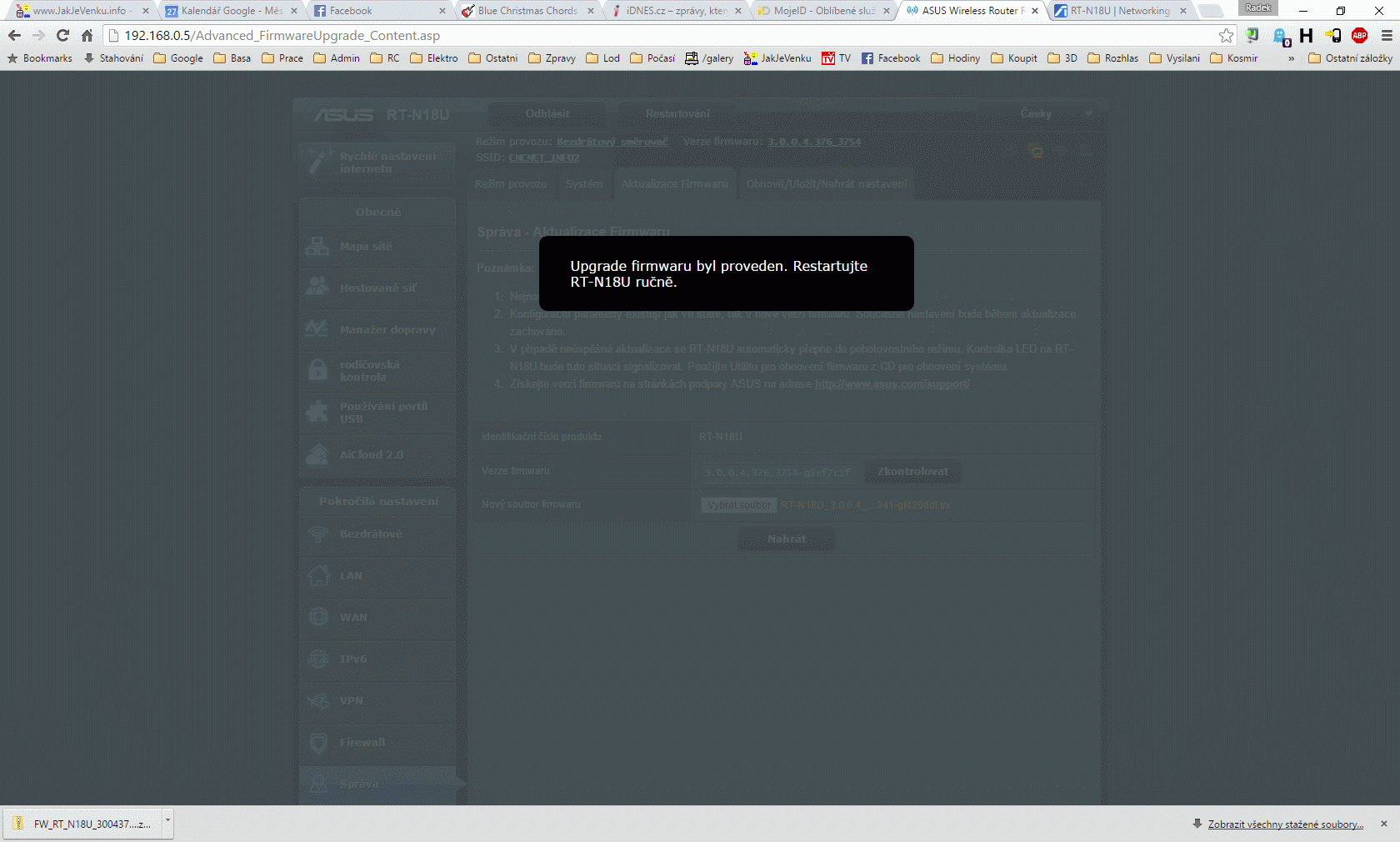Click the firmware version text field
The height and width of the screenshot is (842, 1400).
pyautogui.click(x=777, y=473)
